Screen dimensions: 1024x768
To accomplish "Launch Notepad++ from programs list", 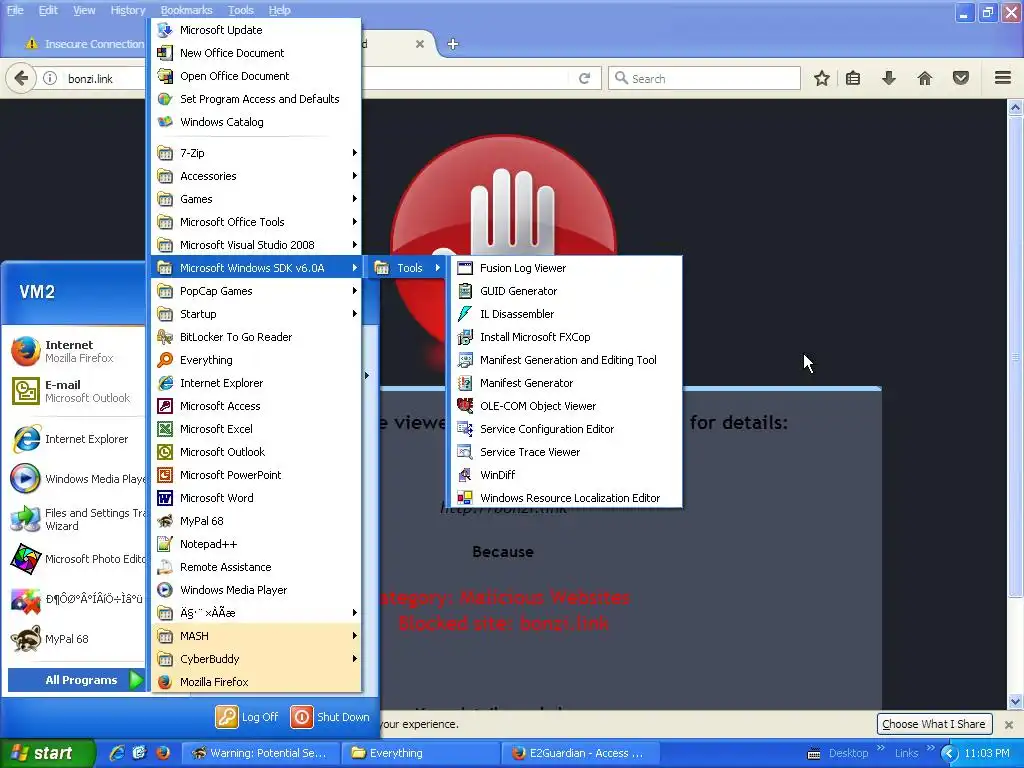I will click(256, 544).
